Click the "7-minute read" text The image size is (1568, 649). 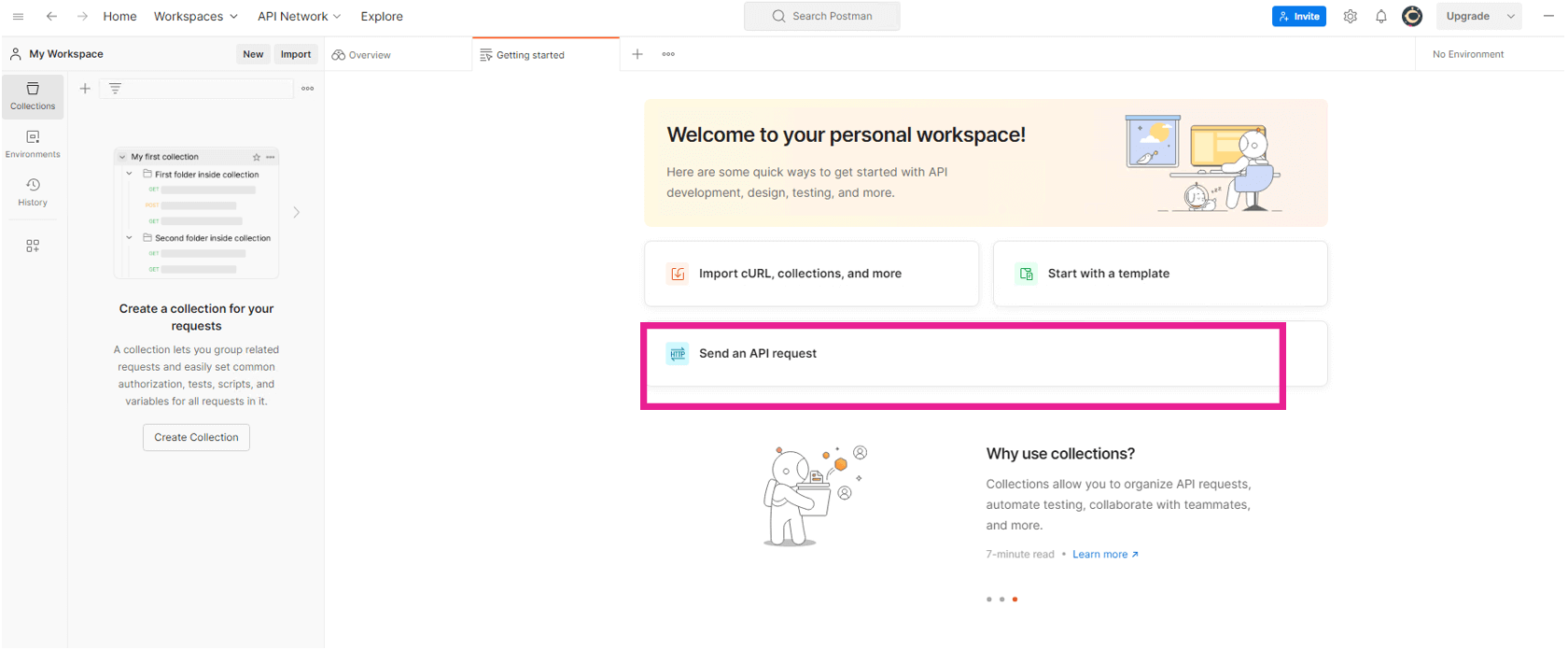pos(1020,555)
